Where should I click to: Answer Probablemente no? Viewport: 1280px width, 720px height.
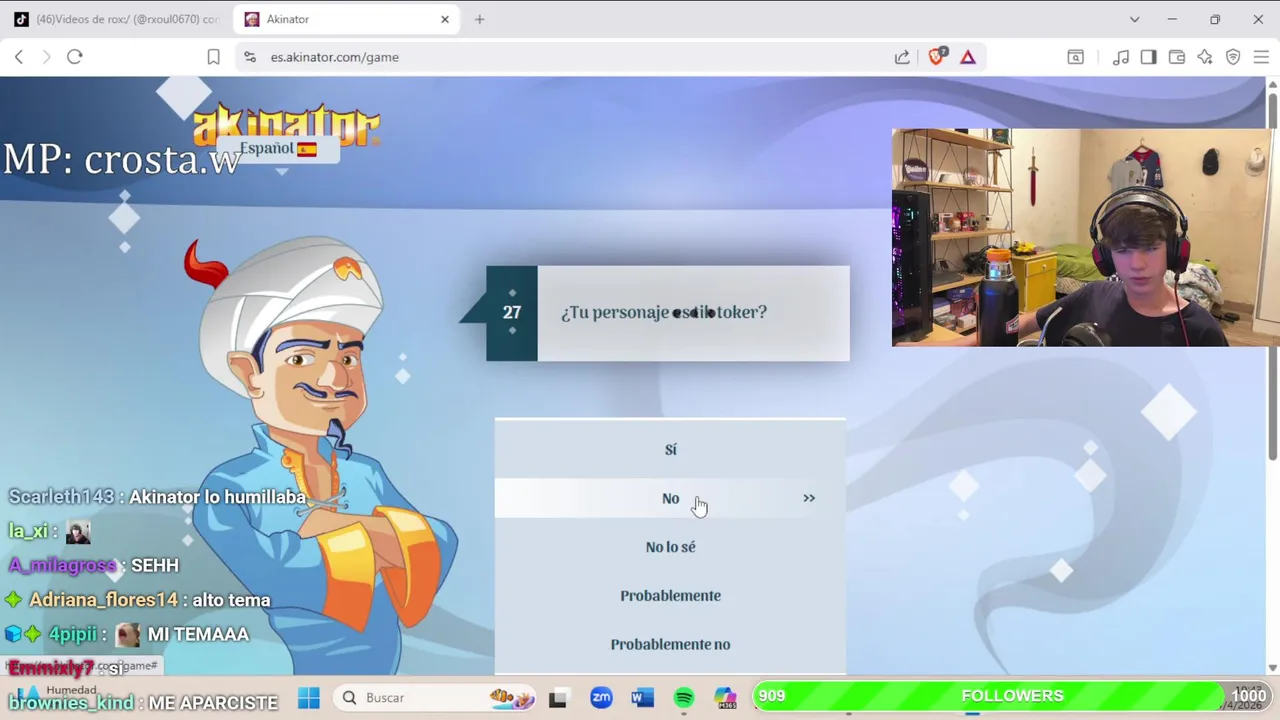(x=670, y=644)
